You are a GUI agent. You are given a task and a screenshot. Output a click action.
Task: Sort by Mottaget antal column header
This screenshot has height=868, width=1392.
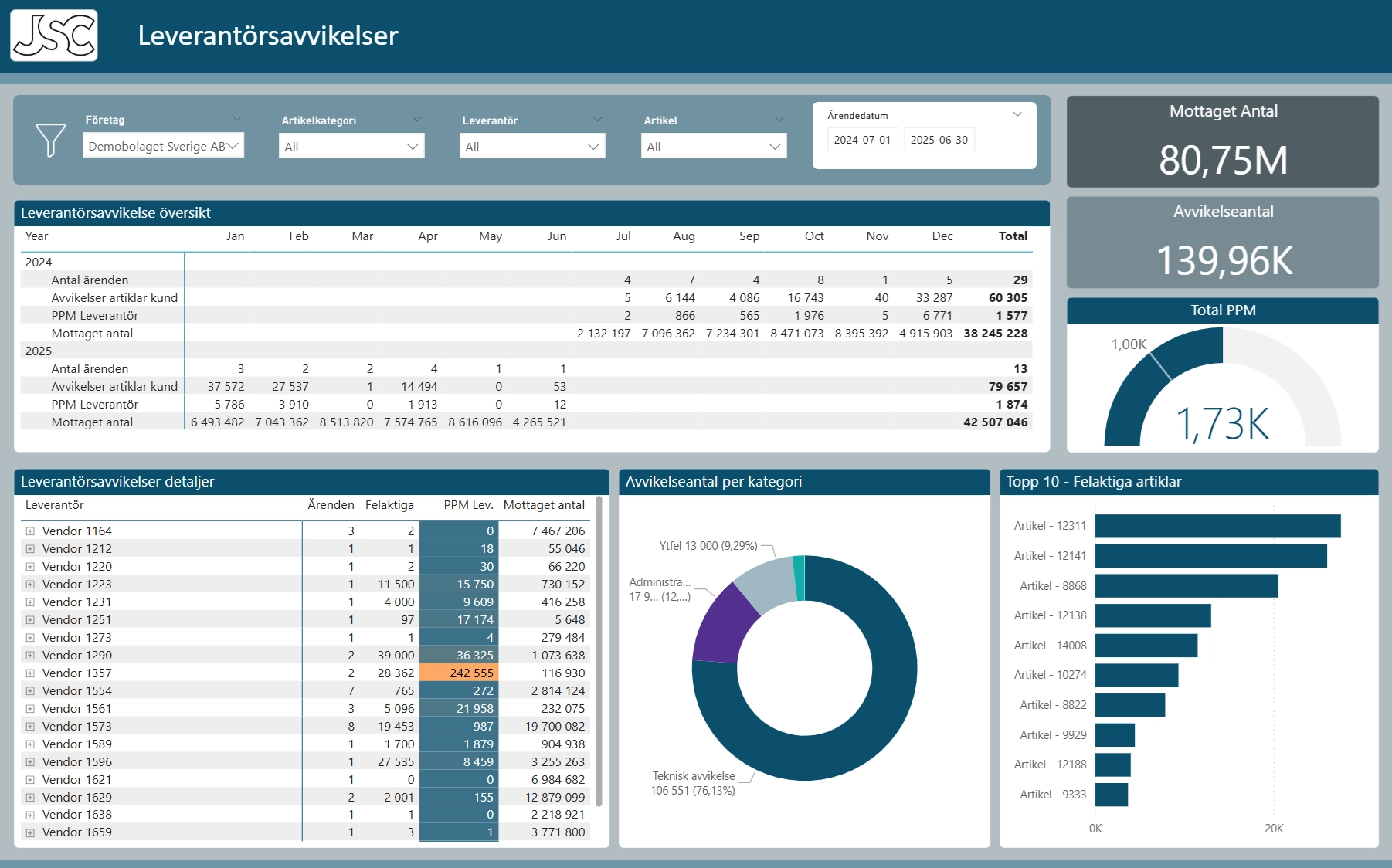coord(544,505)
